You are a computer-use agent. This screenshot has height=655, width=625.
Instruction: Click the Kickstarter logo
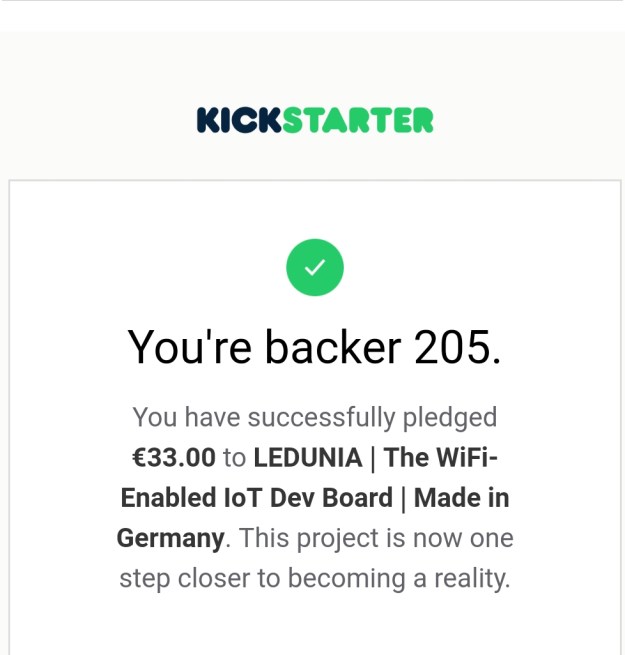pos(315,120)
